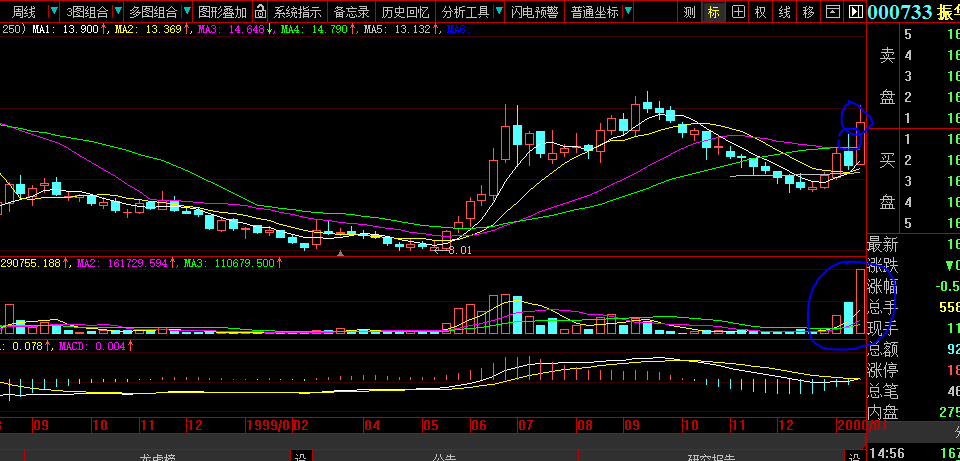This screenshot has height=461, width=960.
Task: Expand the 多图组合 dropdown
Action: [x=158, y=12]
